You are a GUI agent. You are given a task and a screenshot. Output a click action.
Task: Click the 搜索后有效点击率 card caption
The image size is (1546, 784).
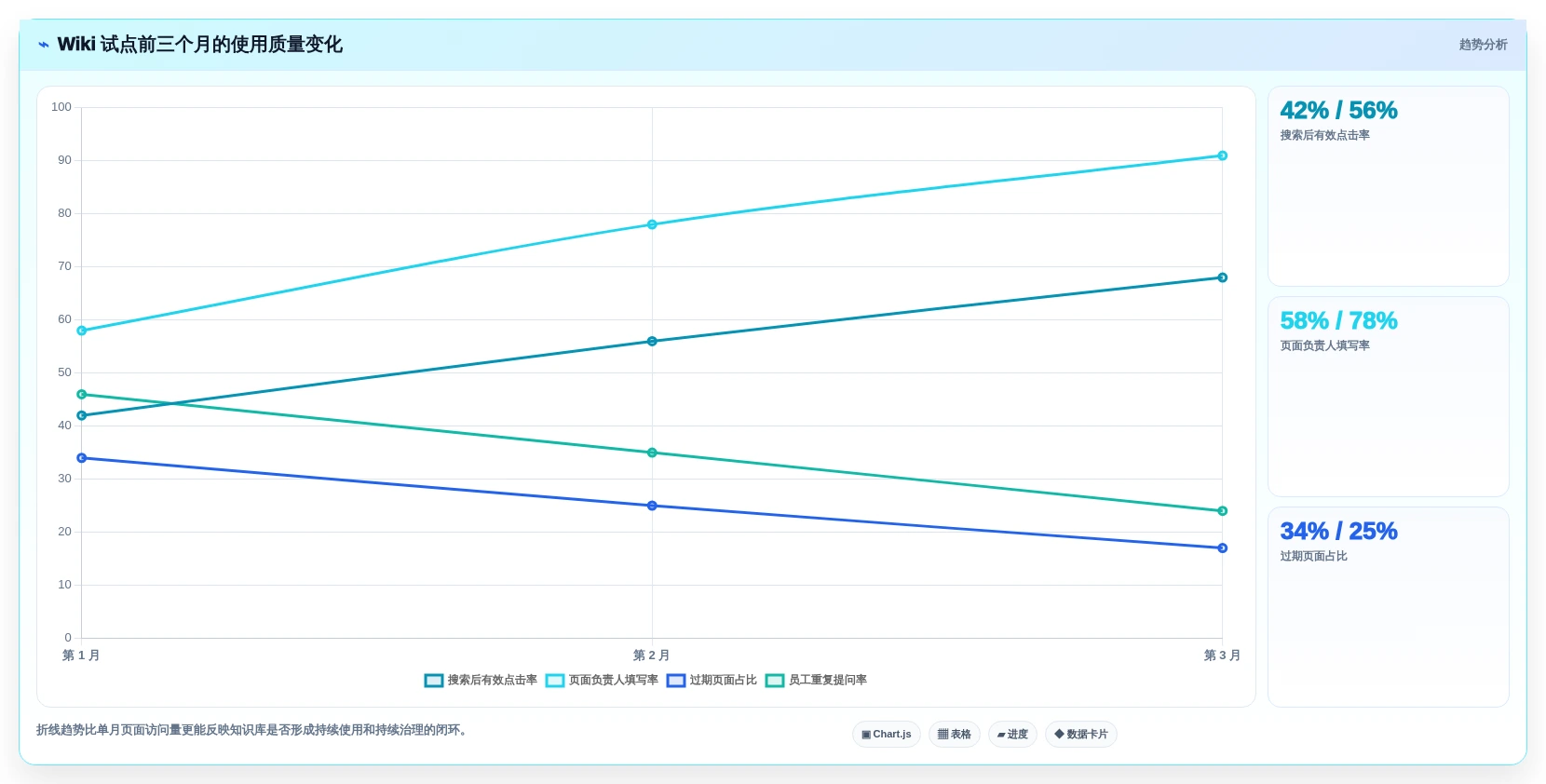pyautogui.click(x=1324, y=136)
